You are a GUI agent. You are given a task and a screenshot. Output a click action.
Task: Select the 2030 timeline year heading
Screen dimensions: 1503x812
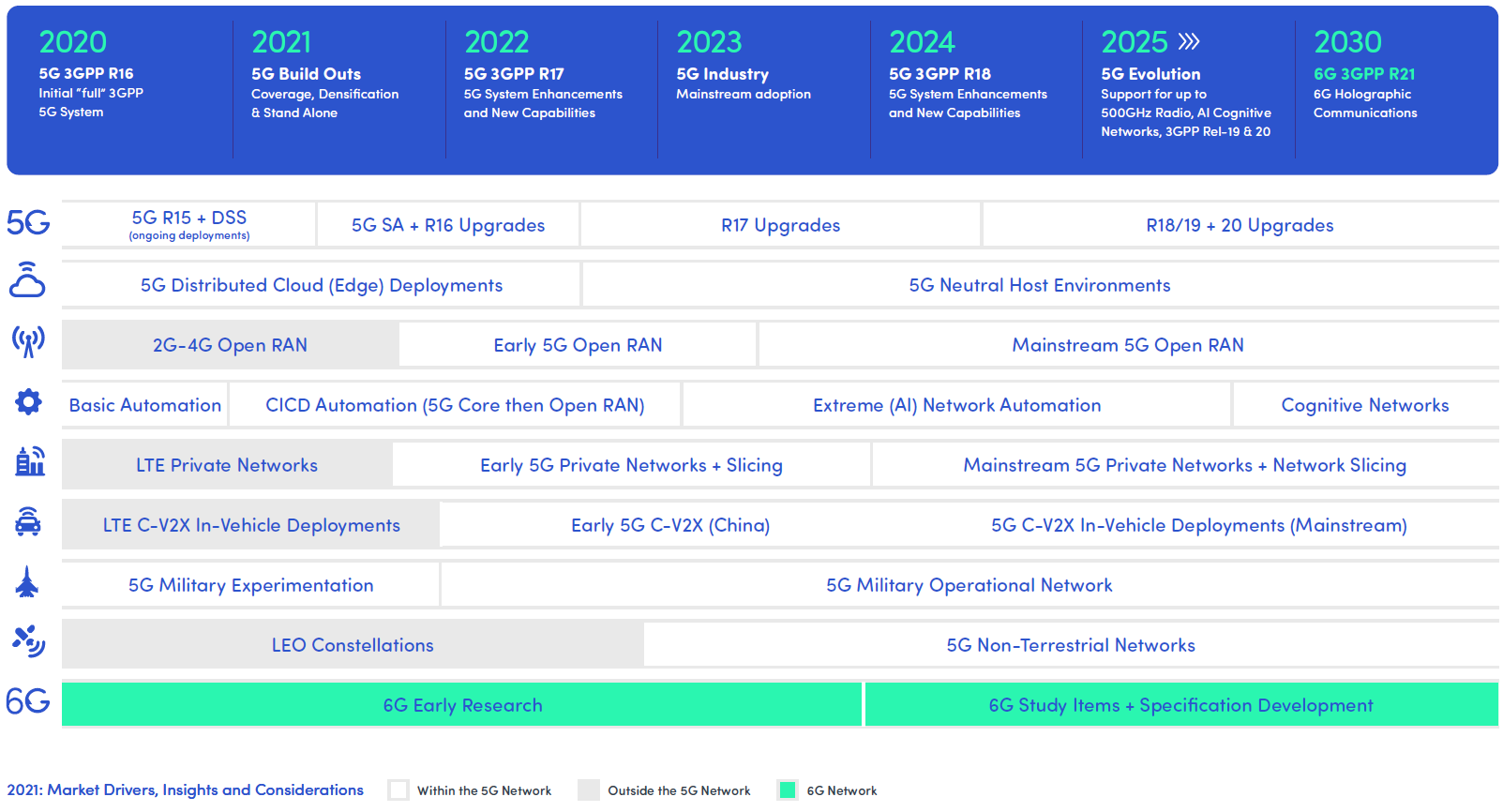coord(1347,42)
